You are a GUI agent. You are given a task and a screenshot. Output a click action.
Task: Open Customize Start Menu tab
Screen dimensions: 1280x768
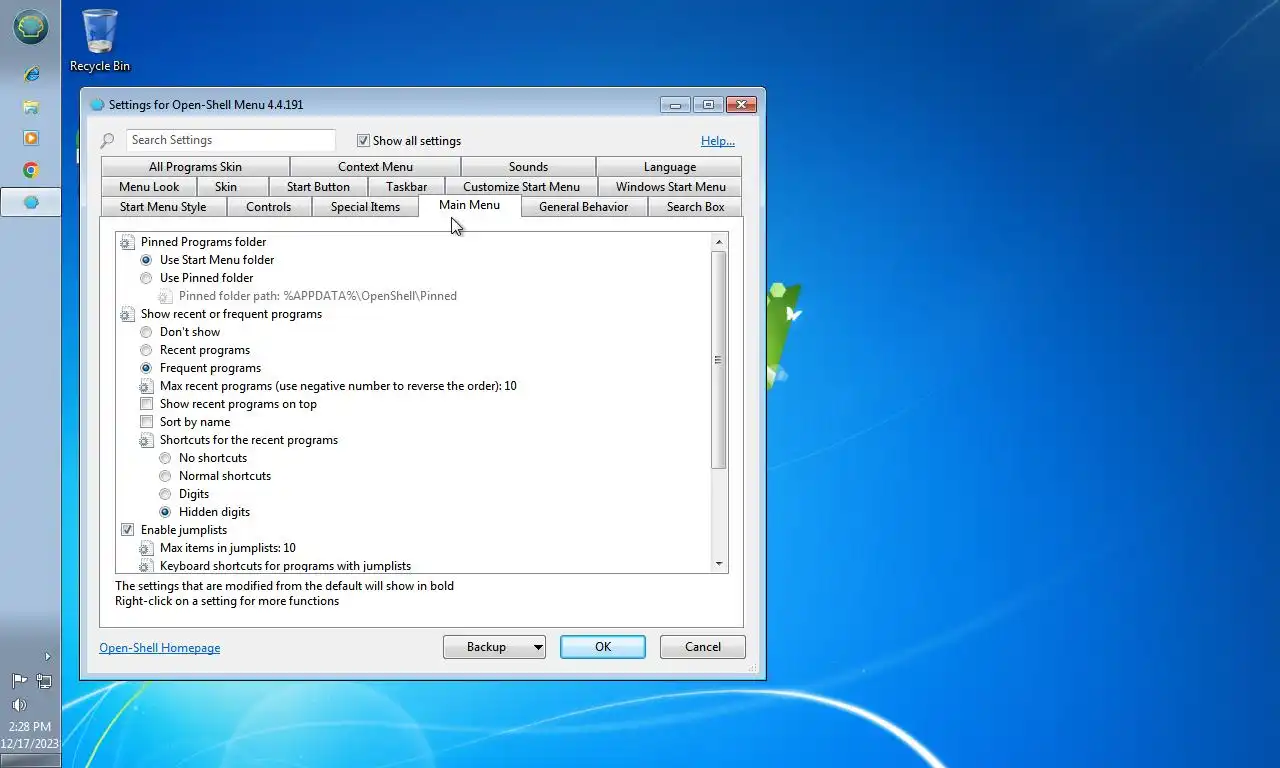521,187
